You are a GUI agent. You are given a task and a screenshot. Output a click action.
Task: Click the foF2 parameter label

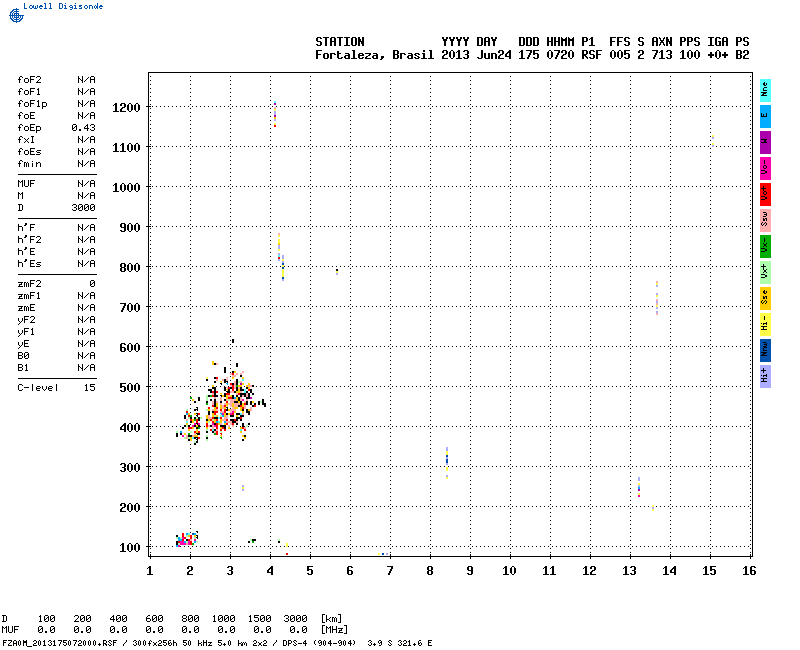coord(29,80)
